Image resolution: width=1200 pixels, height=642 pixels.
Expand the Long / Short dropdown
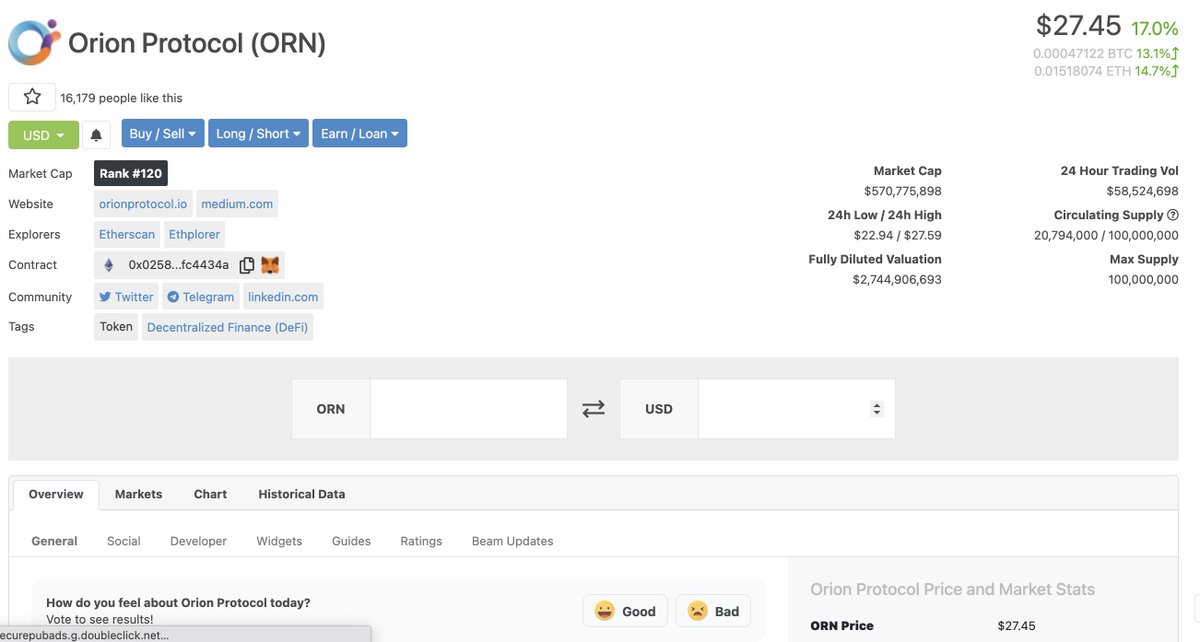point(258,134)
